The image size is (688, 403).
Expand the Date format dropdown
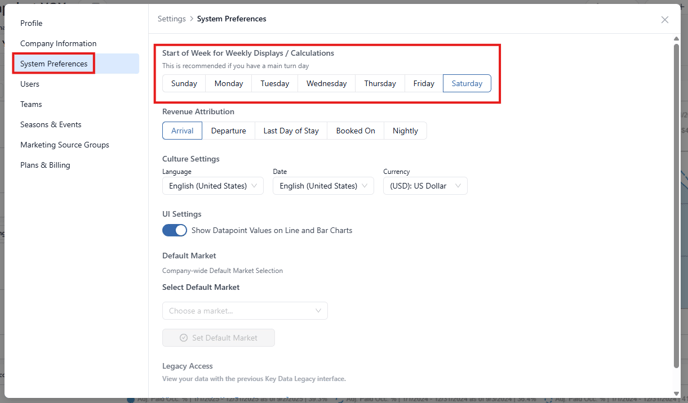coord(323,186)
